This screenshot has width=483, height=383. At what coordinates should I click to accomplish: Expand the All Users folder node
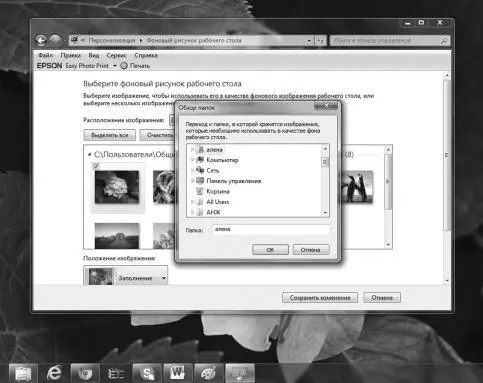(x=192, y=202)
